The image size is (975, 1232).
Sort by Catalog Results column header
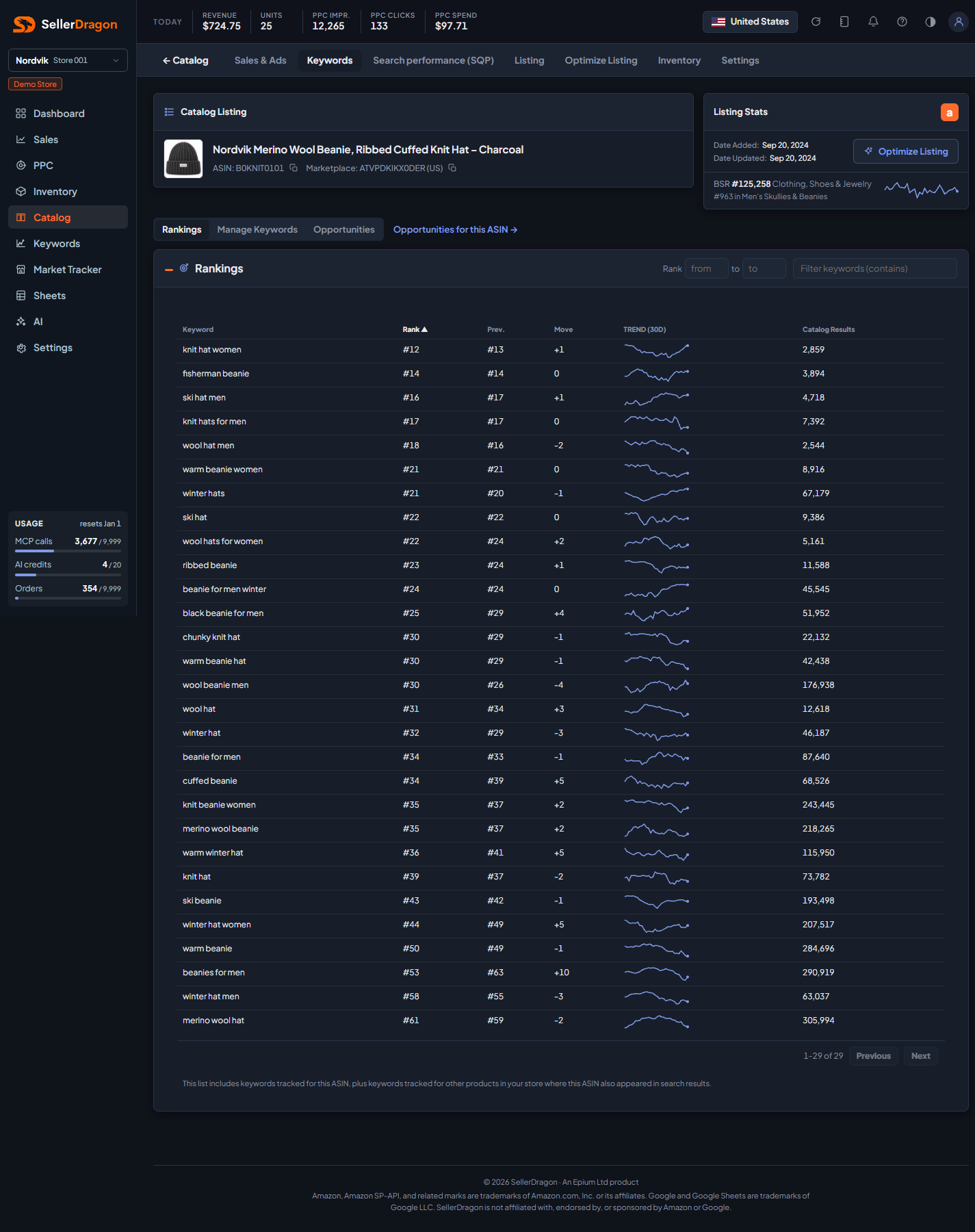tap(829, 330)
